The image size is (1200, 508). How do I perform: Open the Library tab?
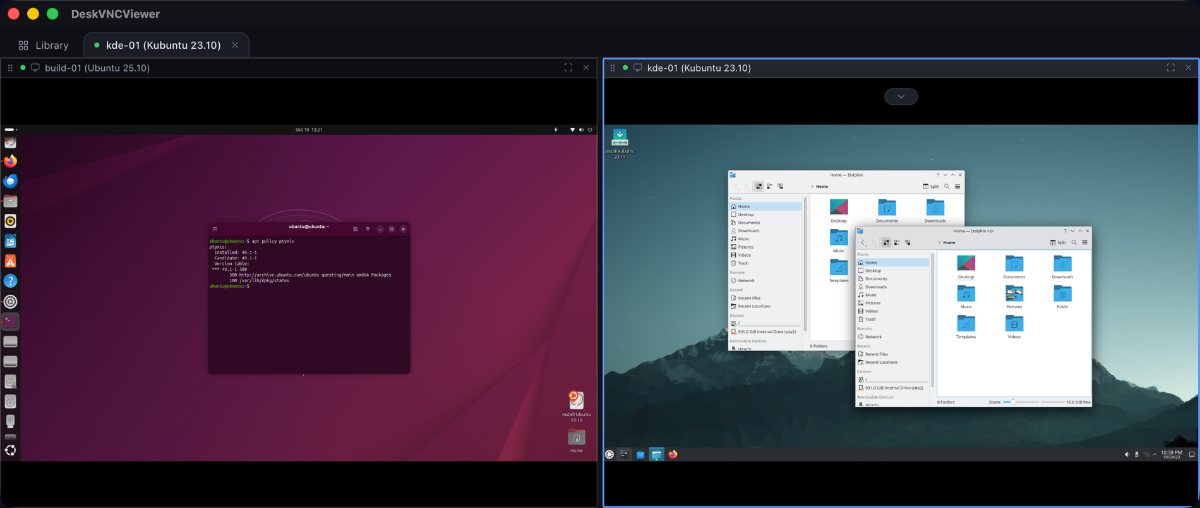(44, 45)
